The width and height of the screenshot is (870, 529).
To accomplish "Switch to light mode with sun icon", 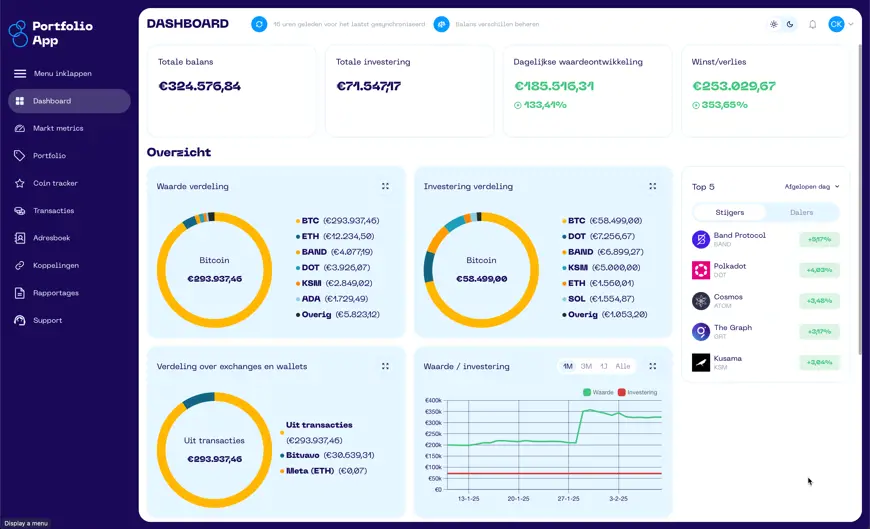I will 773,24.
